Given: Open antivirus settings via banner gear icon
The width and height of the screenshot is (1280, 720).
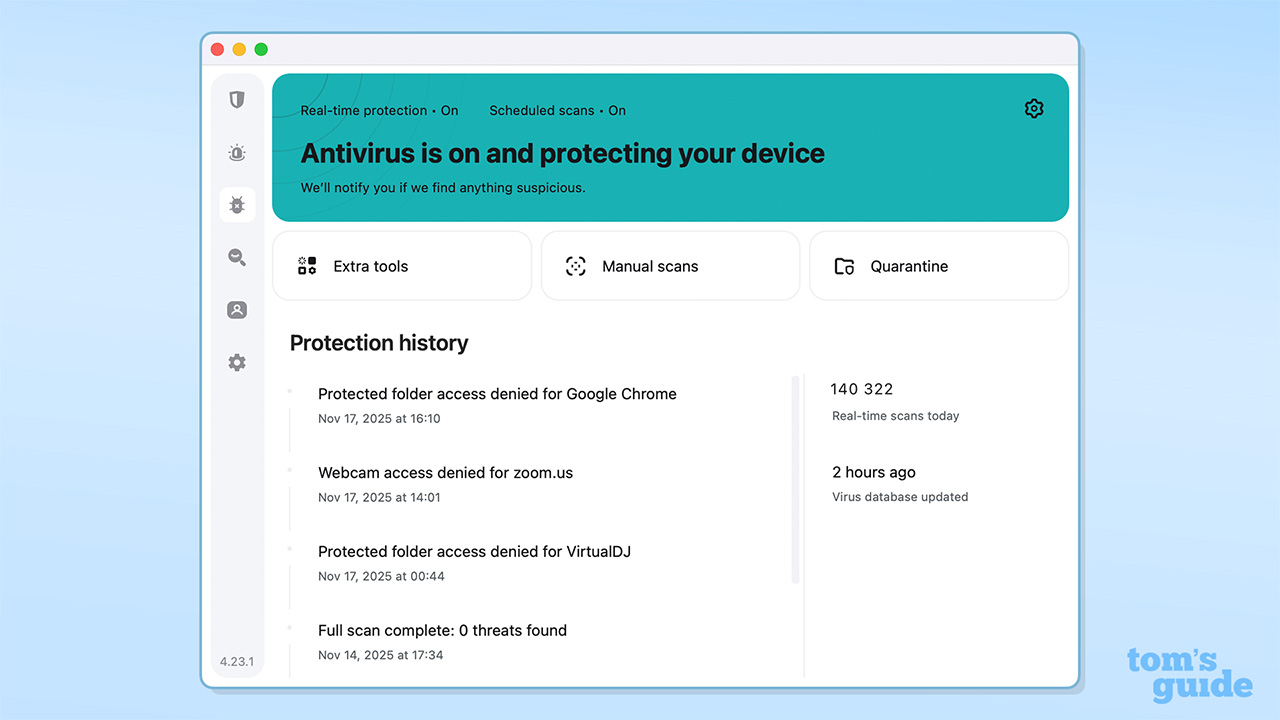Looking at the screenshot, I should click(x=1034, y=108).
